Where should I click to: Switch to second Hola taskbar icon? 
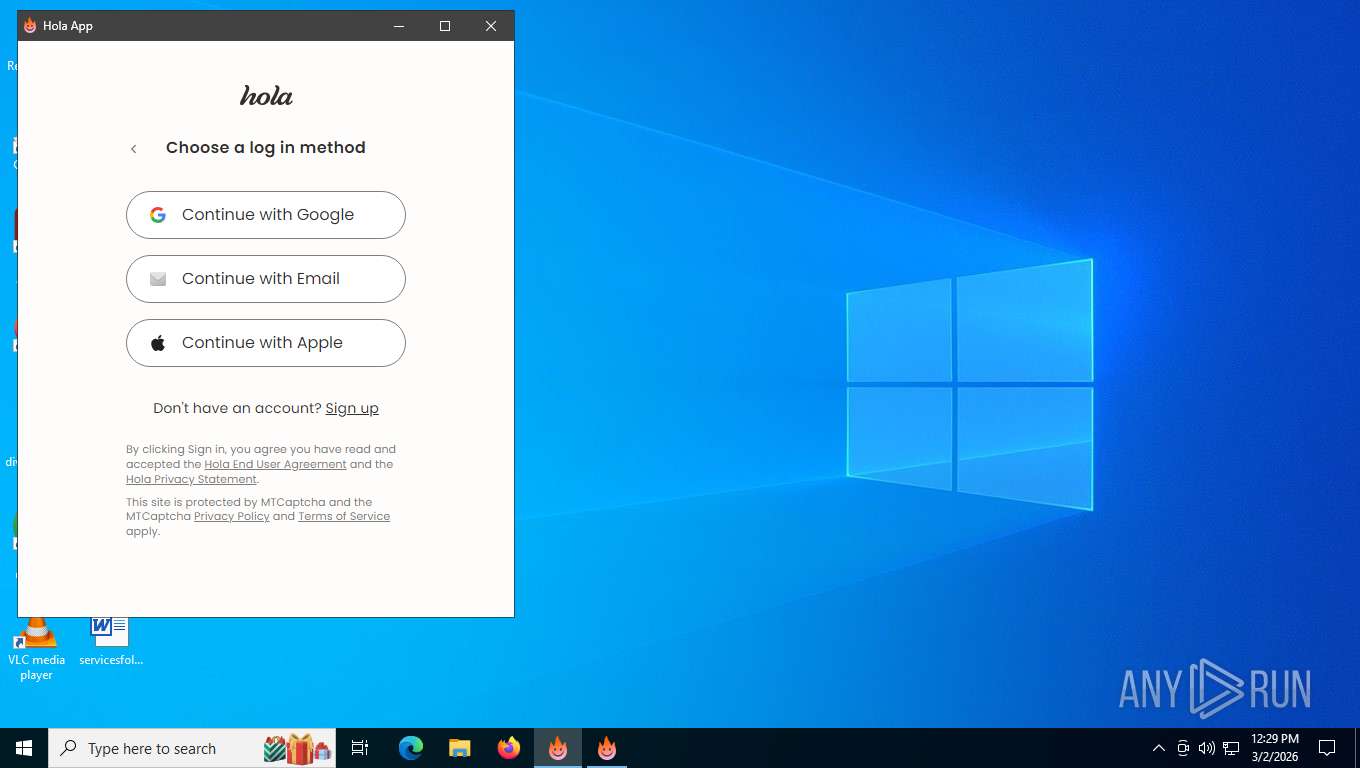(607, 748)
